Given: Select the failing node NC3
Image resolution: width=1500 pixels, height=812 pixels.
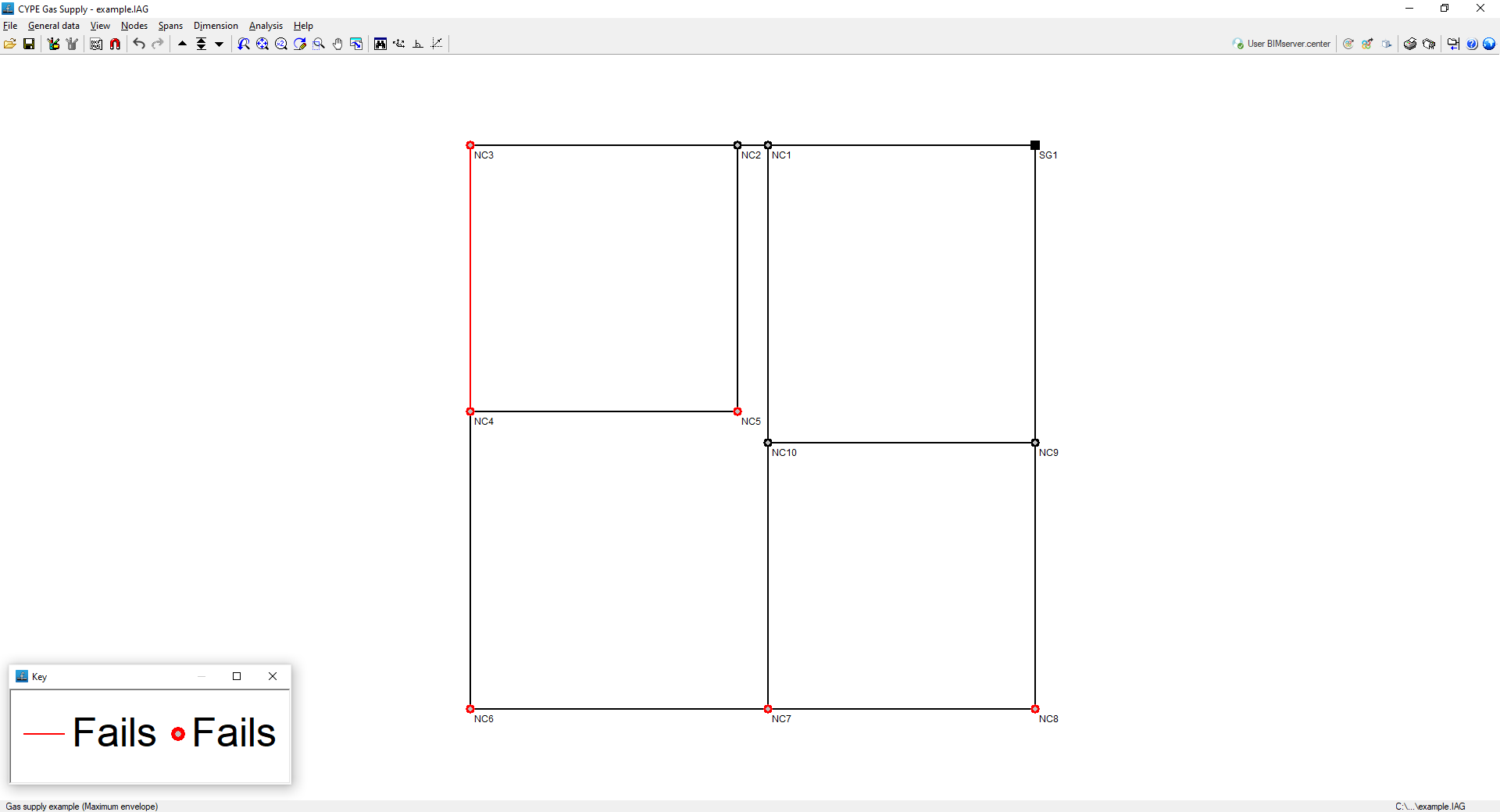Looking at the screenshot, I should (x=470, y=145).
